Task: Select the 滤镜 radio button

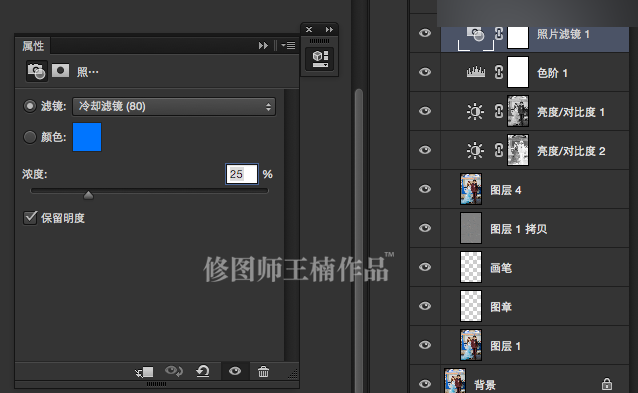Action: click(x=30, y=106)
